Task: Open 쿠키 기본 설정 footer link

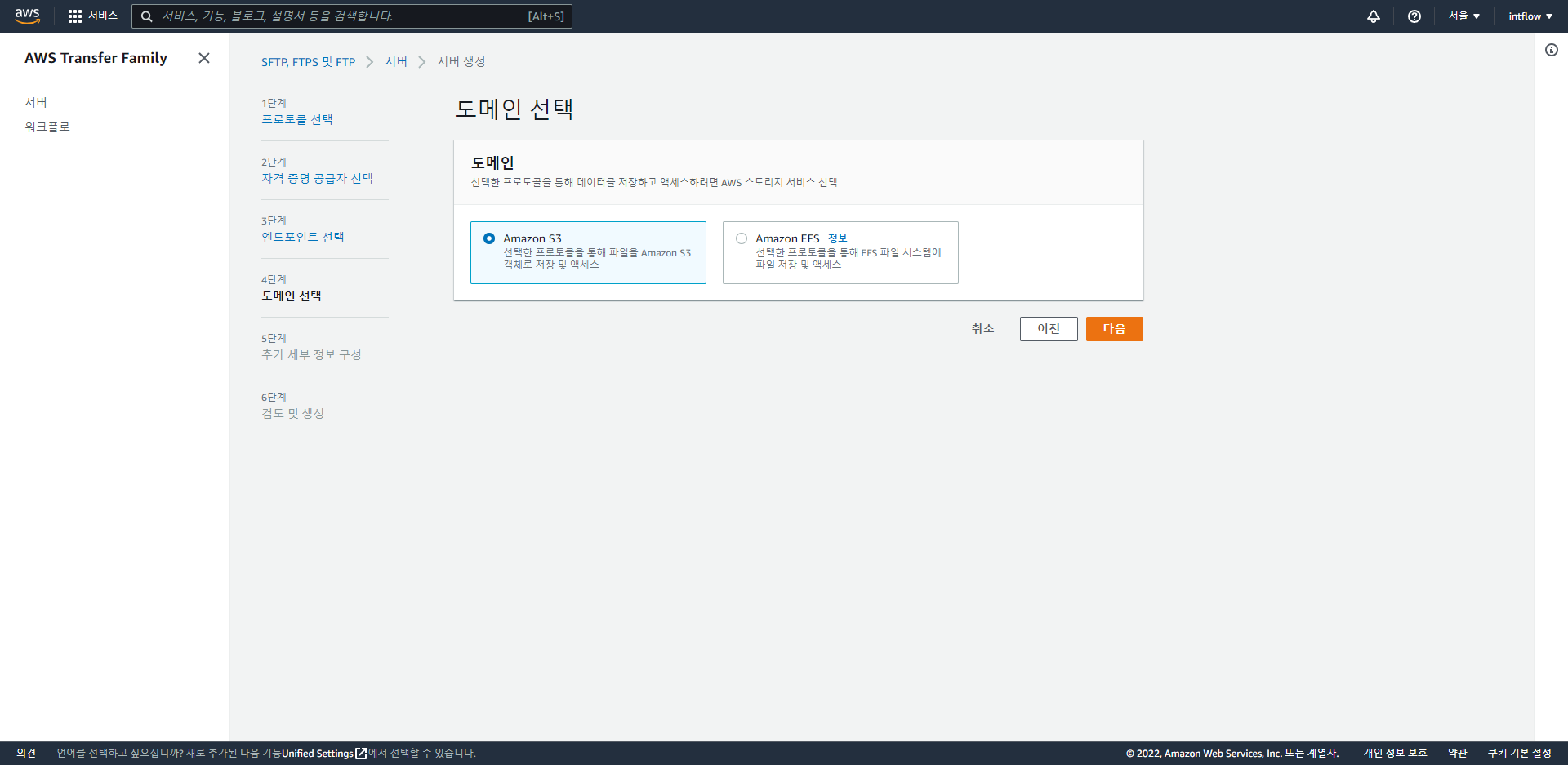Action: tap(1519, 754)
